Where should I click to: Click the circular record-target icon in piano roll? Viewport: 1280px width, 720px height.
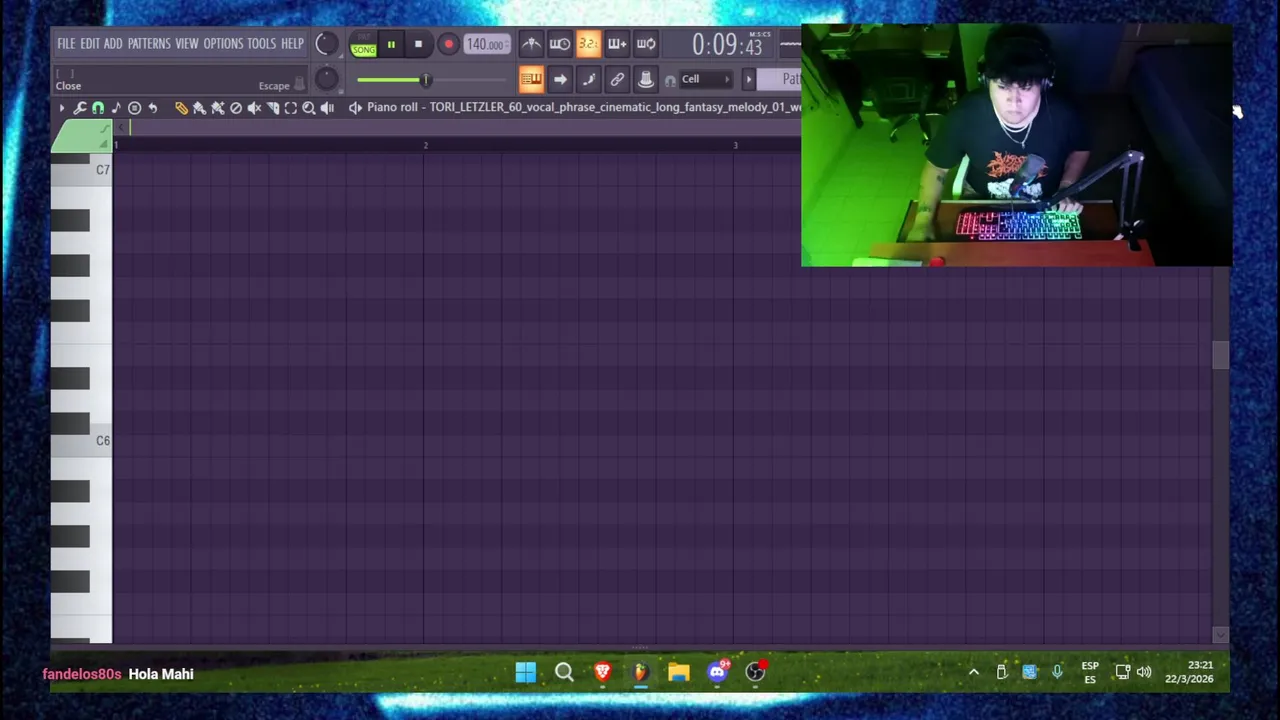[x=134, y=108]
